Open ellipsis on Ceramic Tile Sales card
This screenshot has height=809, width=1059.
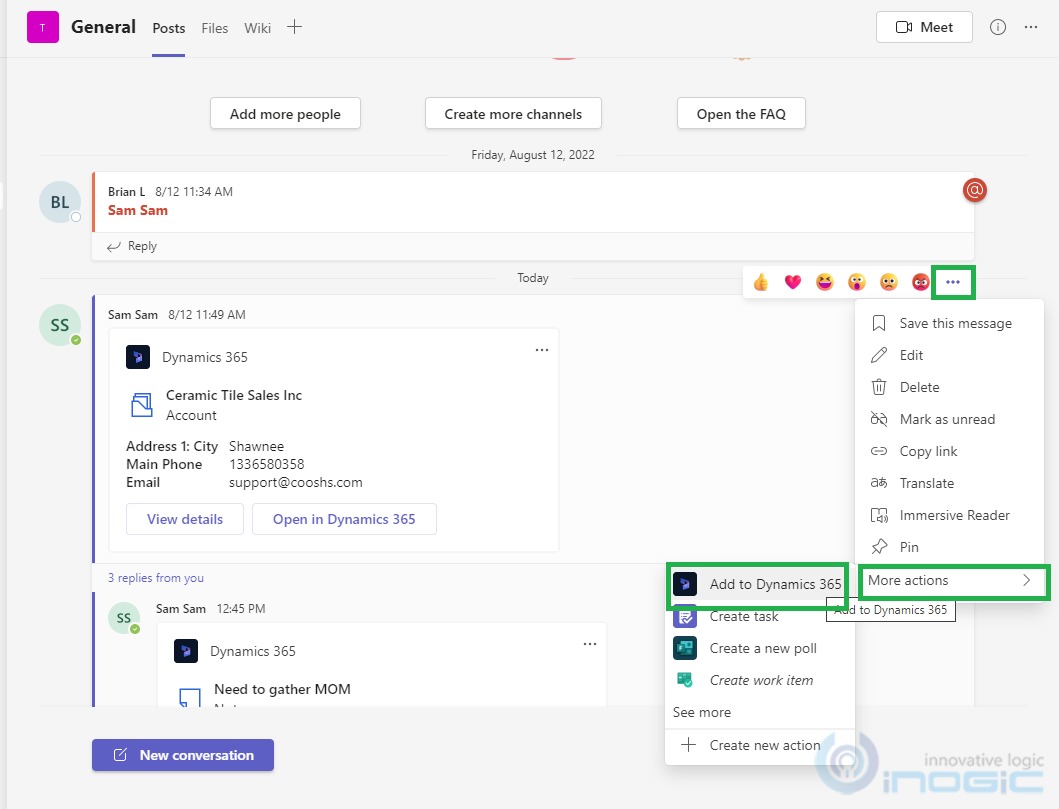coord(542,350)
